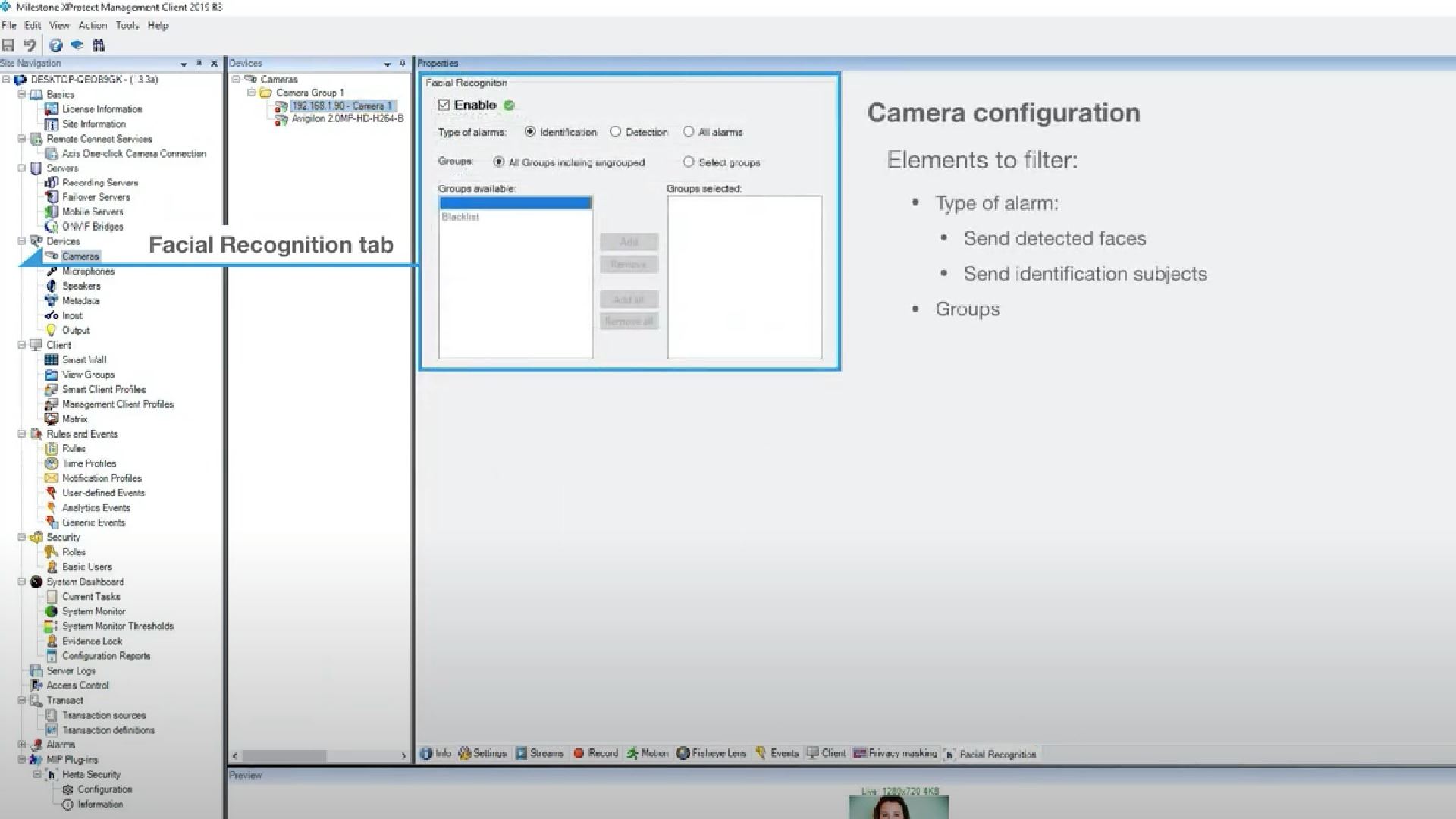Click the camera preview thumbnail
The height and width of the screenshot is (819, 1456).
coord(898,807)
